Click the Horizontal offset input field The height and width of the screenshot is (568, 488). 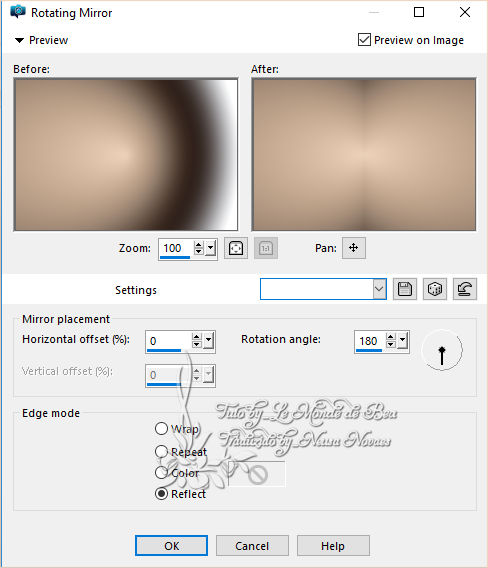(x=168, y=341)
